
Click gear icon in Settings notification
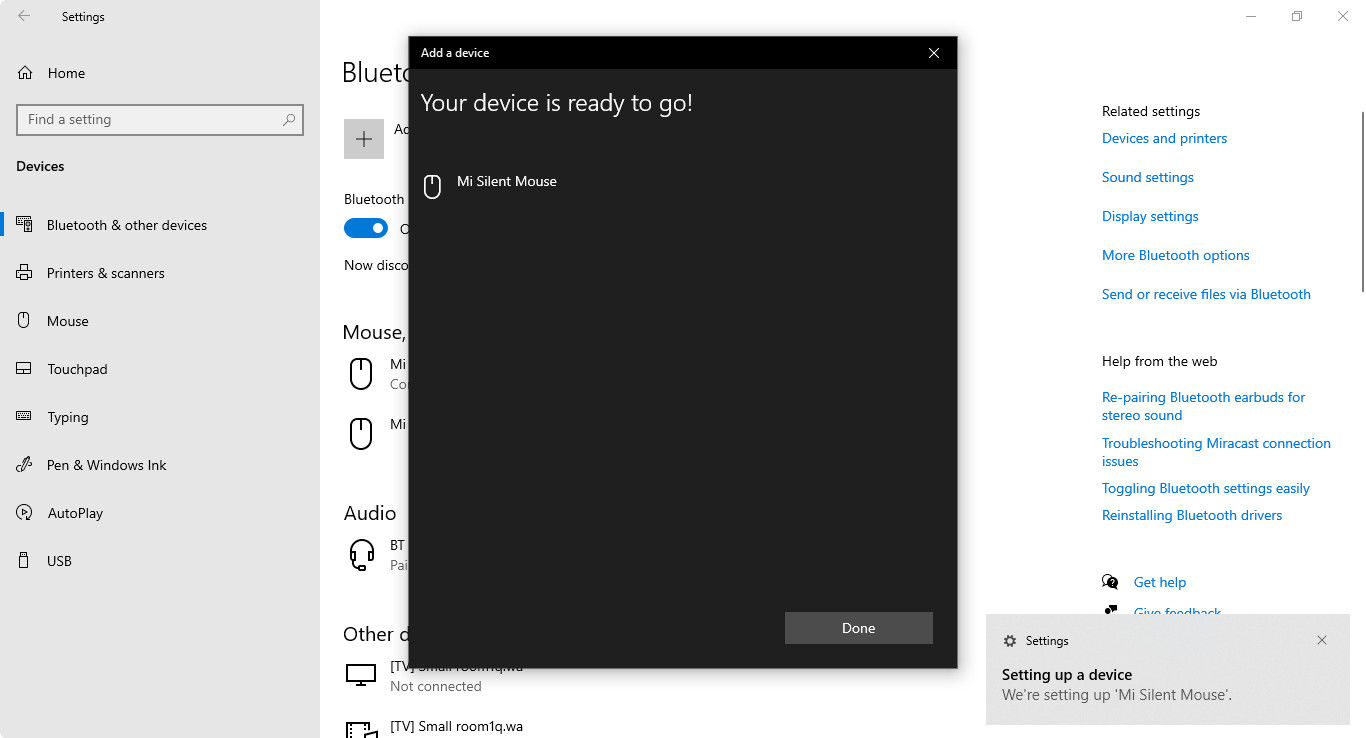pyautogui.click(x=1010, y=641)
